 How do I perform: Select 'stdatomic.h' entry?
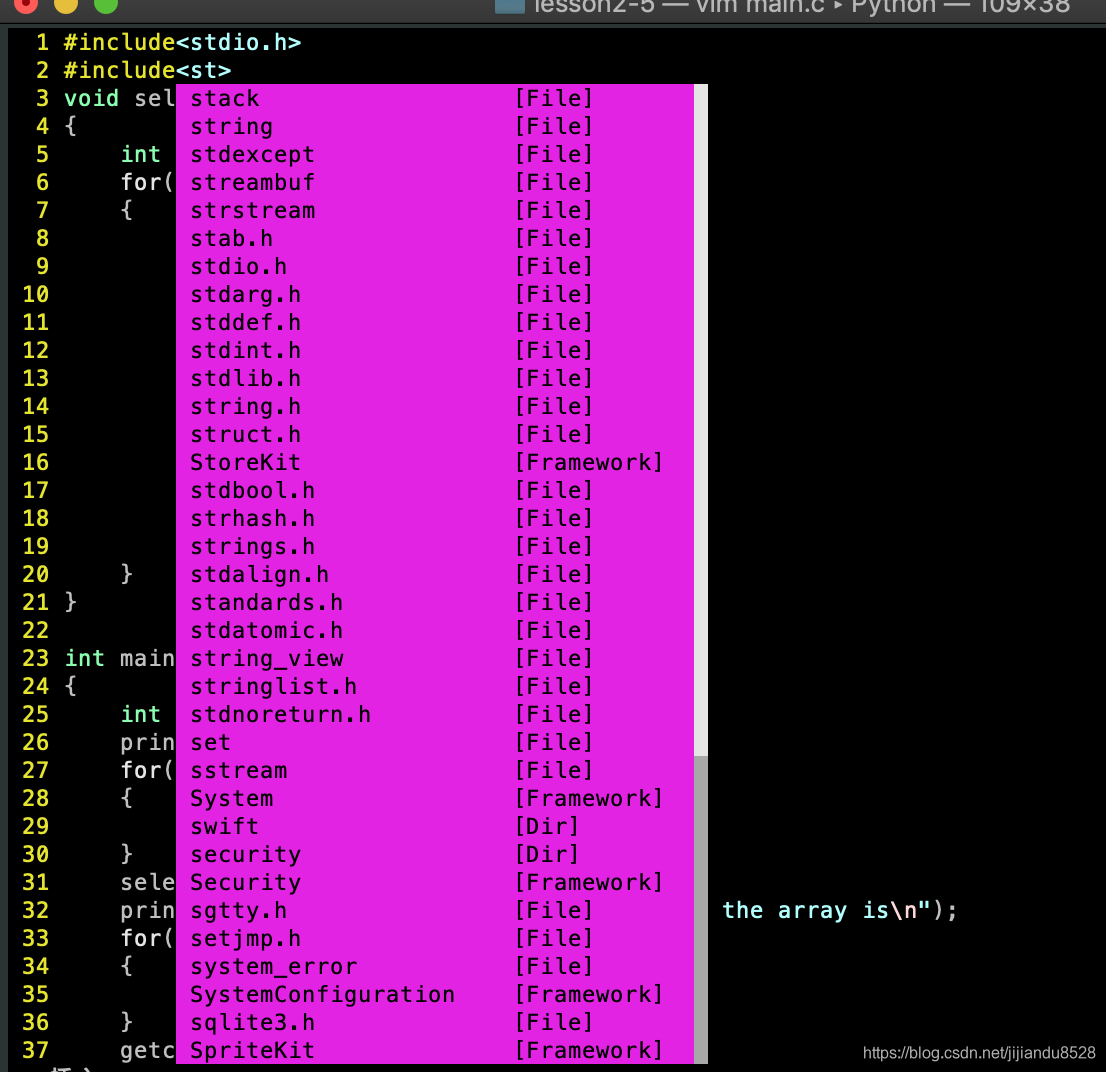pos(434,630)
